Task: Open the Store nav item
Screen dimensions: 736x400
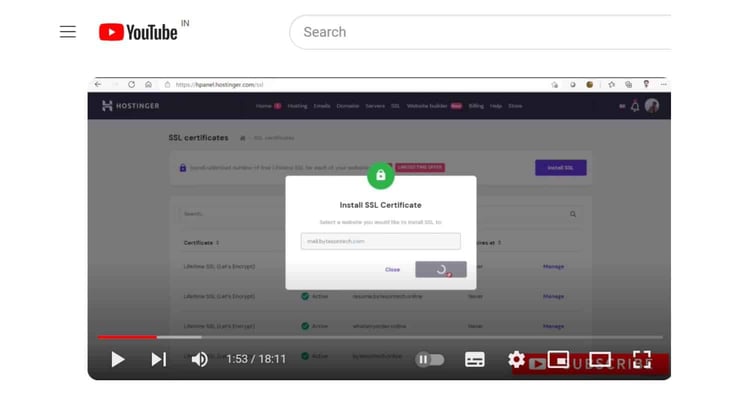Action: tap(515, 106)
